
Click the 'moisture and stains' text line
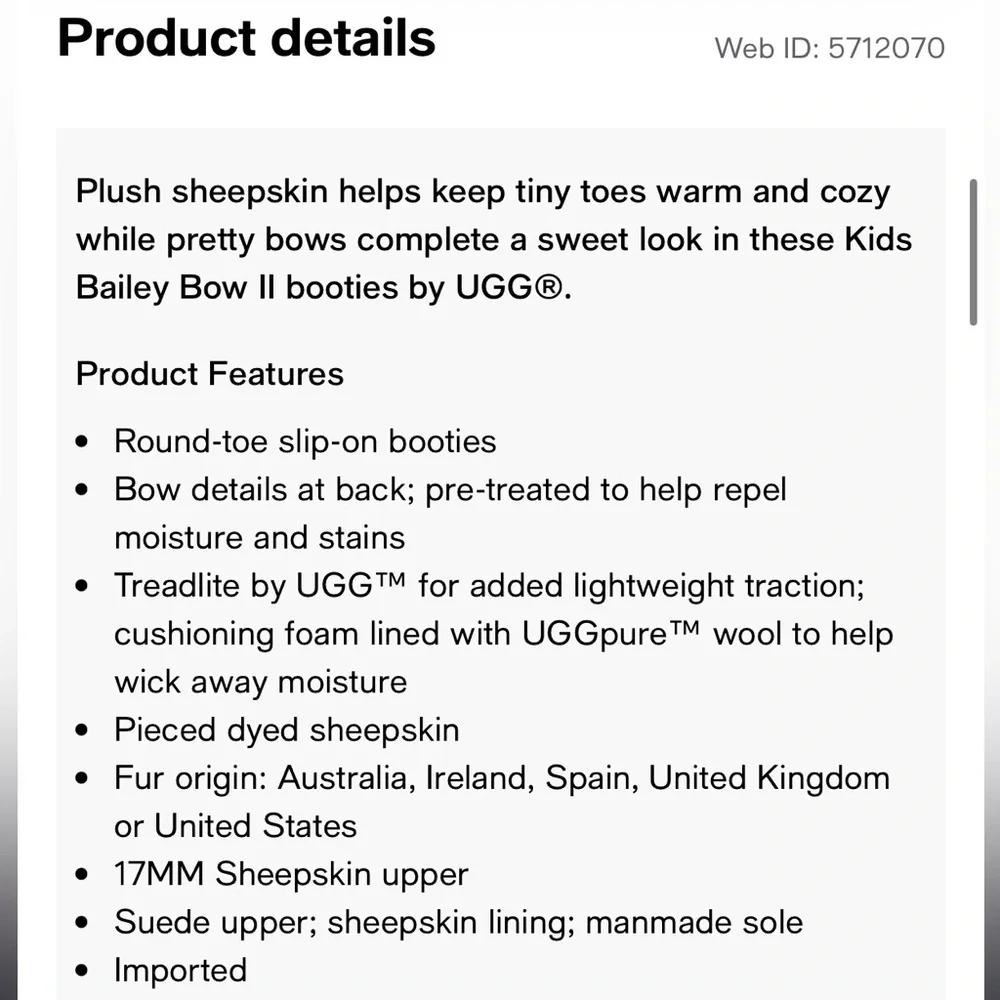point(260,538)
